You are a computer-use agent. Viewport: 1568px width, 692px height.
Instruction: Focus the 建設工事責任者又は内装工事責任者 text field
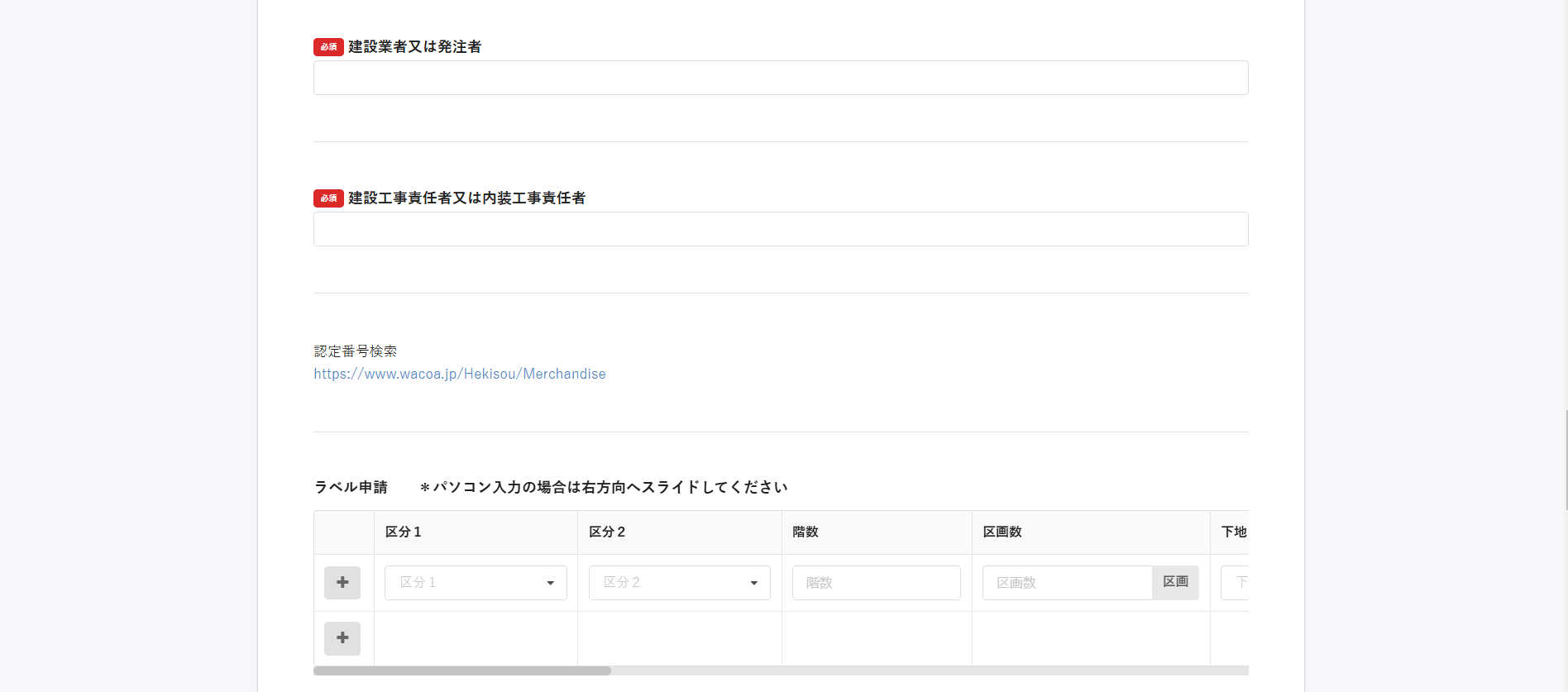(781, 229)
